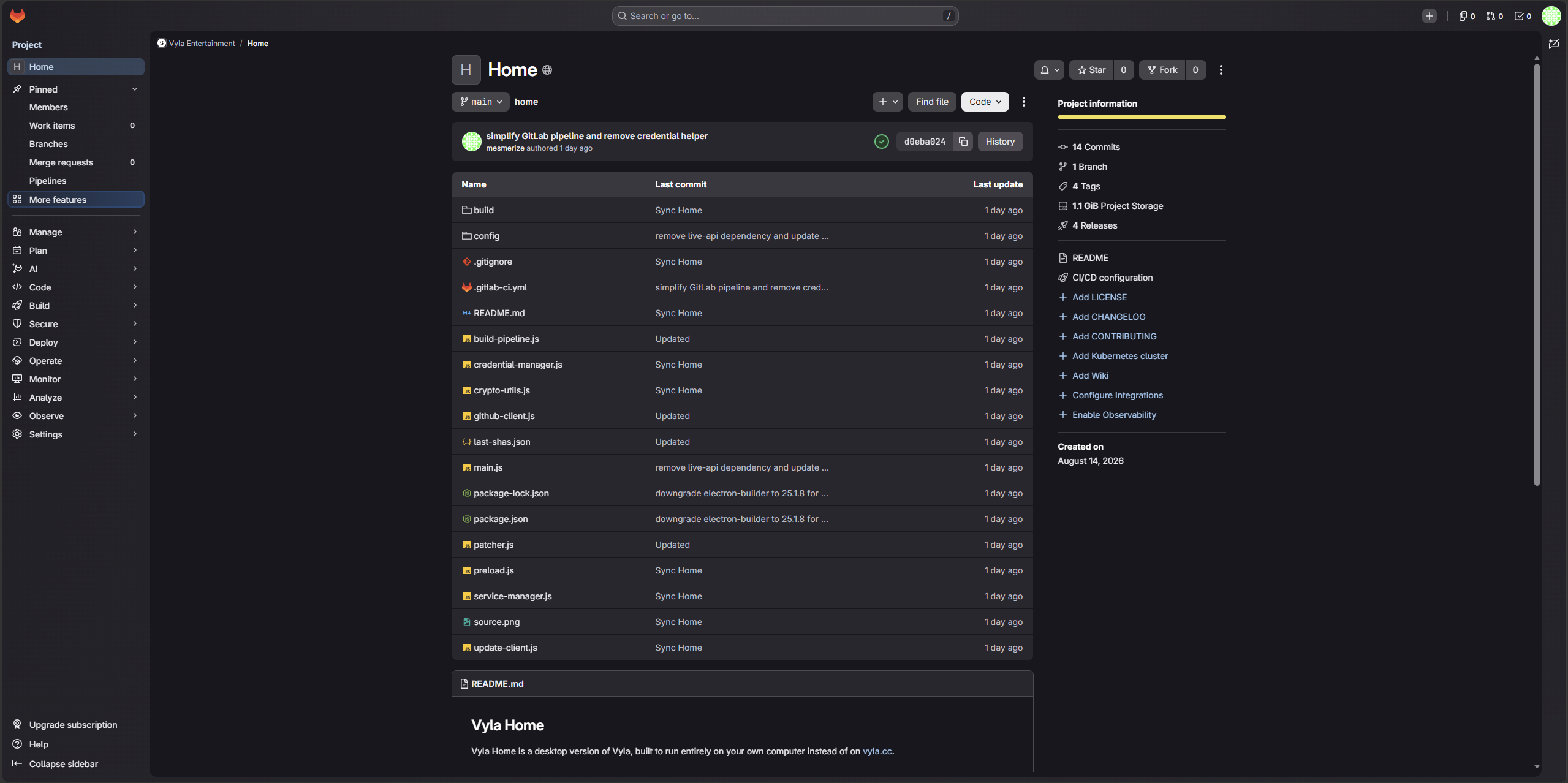
Task: Open the 4 Releases link
Action: [1094, 225]
